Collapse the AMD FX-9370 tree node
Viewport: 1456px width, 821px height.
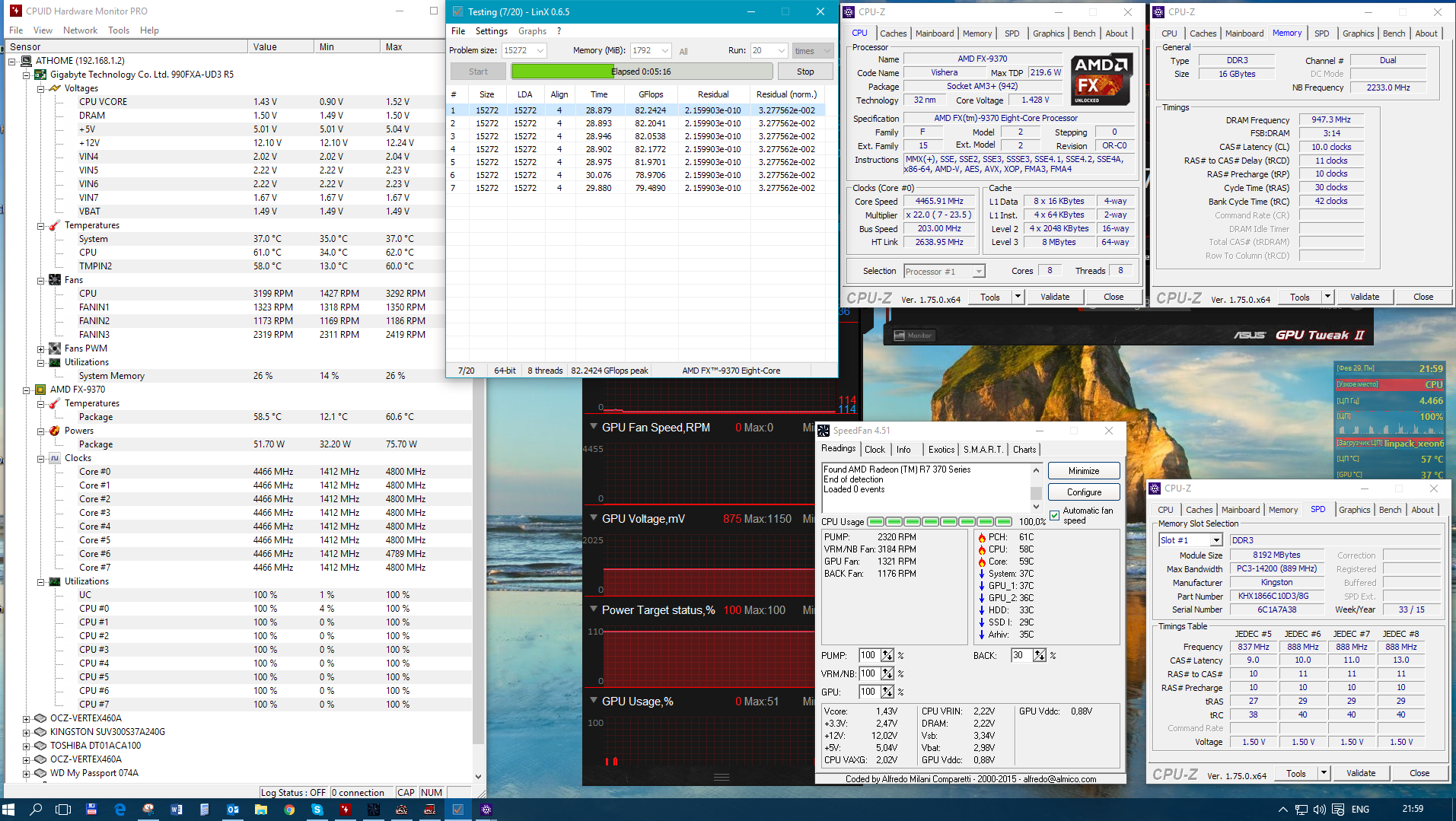(x=27, y=390)
